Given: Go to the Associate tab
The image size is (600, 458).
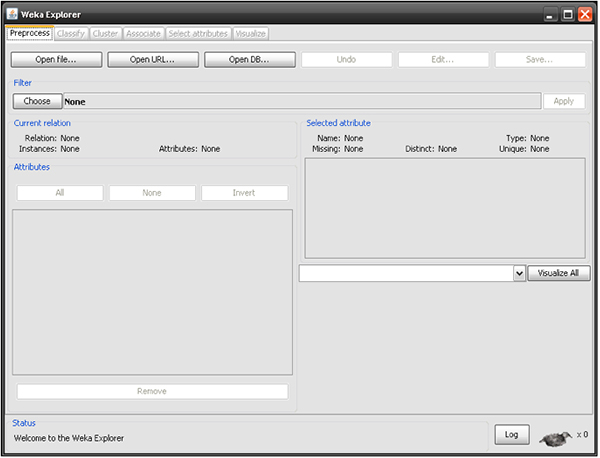Looking at the screenshot, I should pyautogui.click(x=143, y=34).
